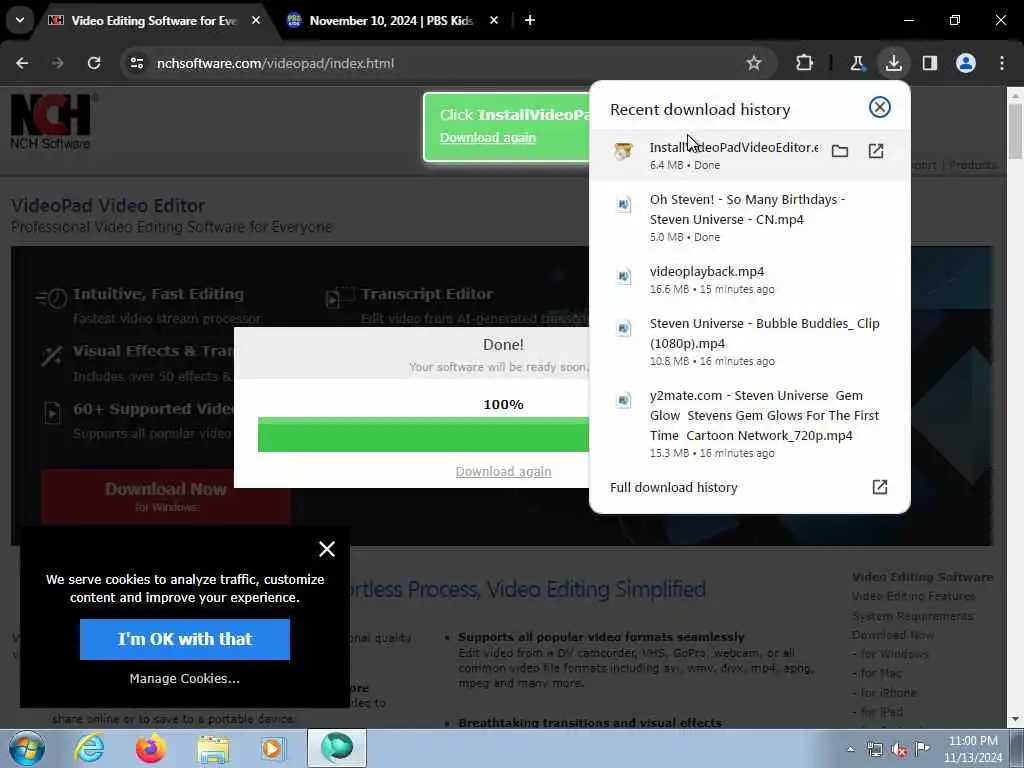Open the Chrome three-dot menu
The width and height of the screenshot is (1024, 768).
coord(1002,63)
